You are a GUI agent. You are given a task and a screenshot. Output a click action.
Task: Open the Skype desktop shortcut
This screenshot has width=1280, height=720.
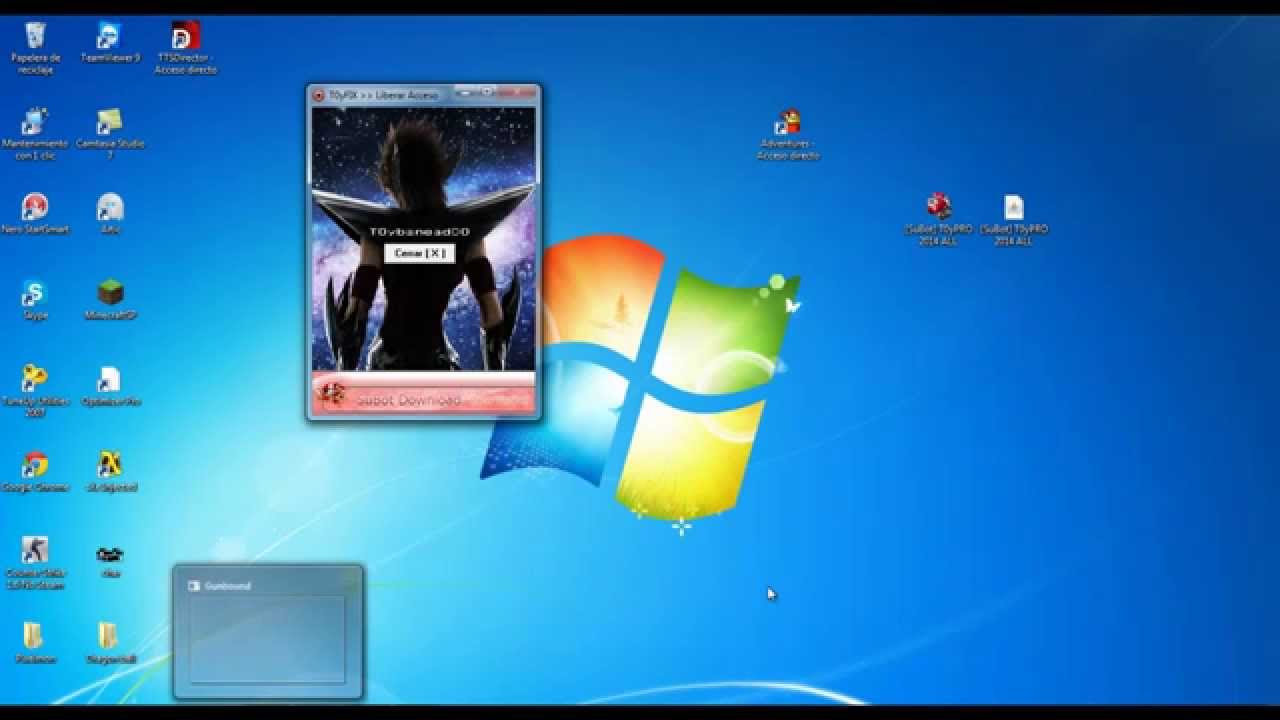coord(35,294)
